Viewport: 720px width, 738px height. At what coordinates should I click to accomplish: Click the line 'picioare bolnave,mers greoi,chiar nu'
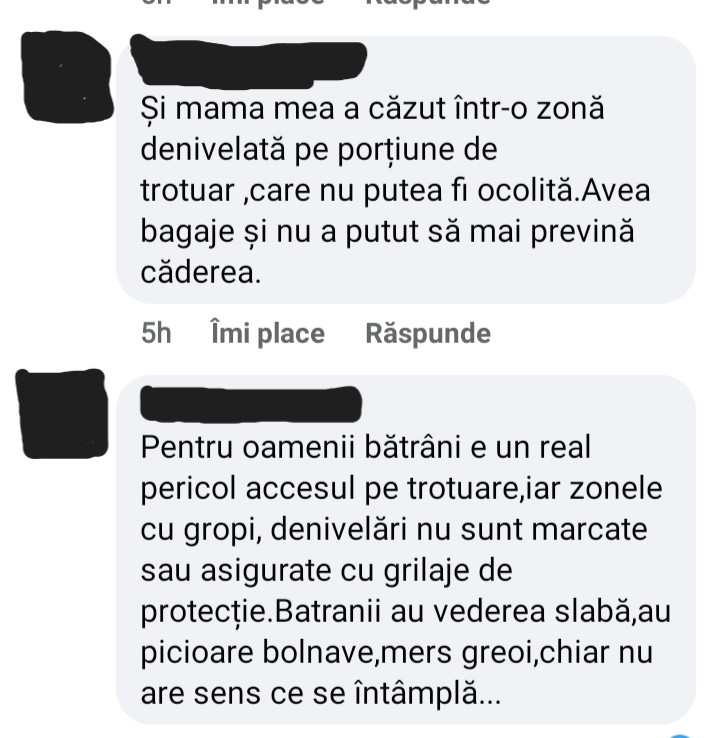pos(397,653)
